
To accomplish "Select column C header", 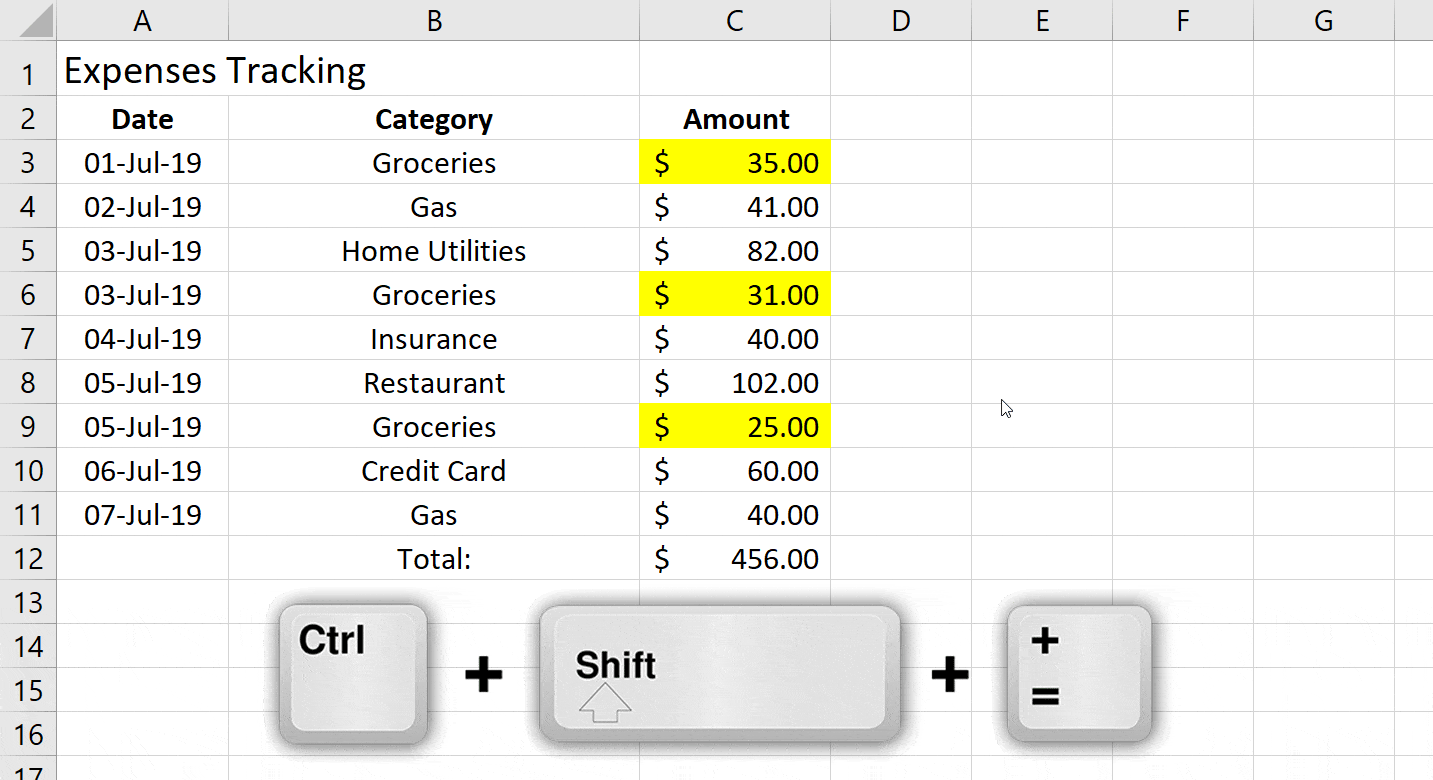I will click(734, 20).
